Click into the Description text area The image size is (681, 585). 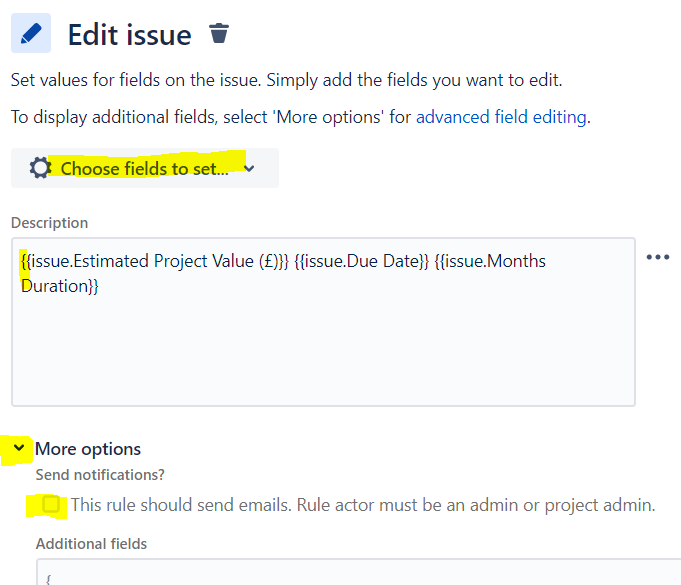(x=323, y=322)
